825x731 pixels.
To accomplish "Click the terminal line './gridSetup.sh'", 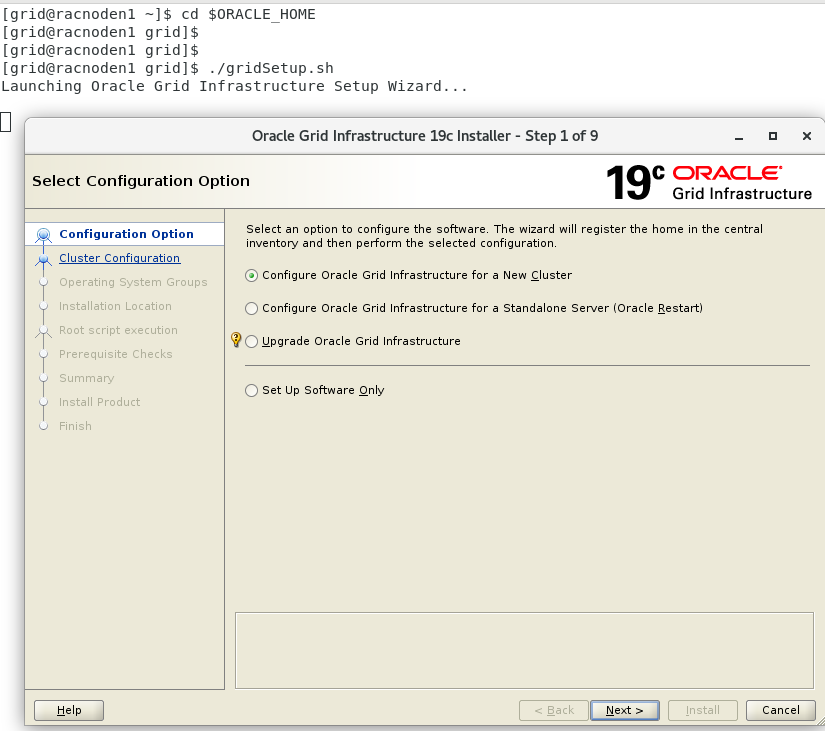I will (271, 68).
